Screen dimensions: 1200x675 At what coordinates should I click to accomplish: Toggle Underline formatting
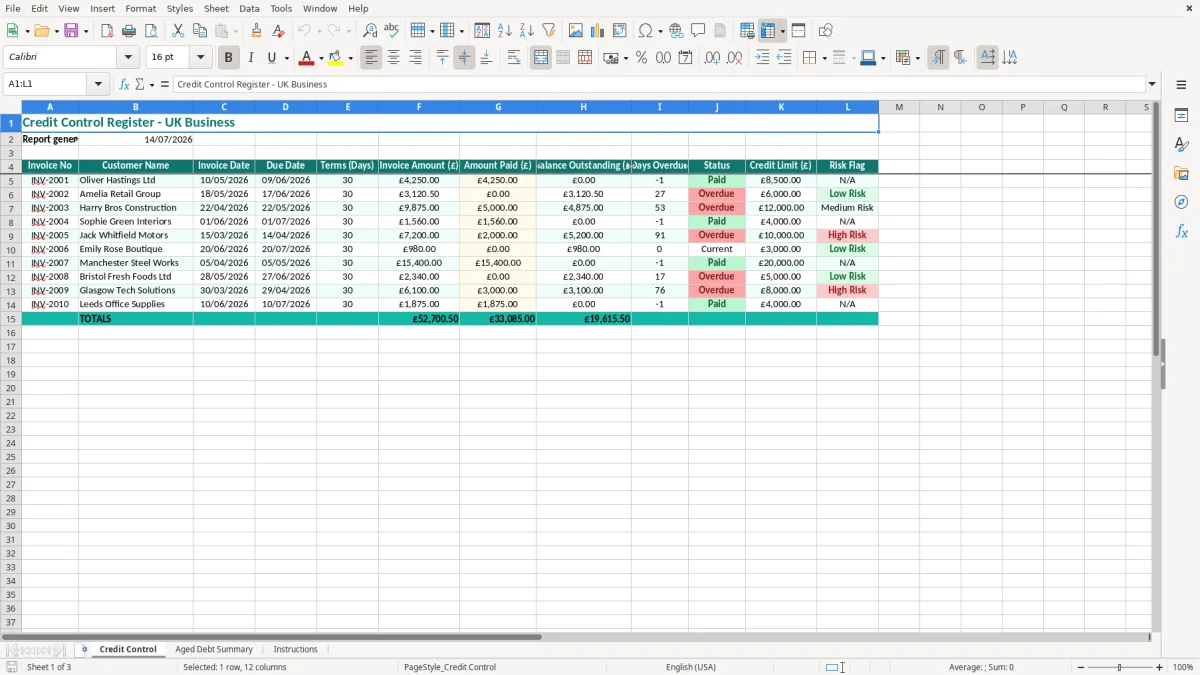271,58
